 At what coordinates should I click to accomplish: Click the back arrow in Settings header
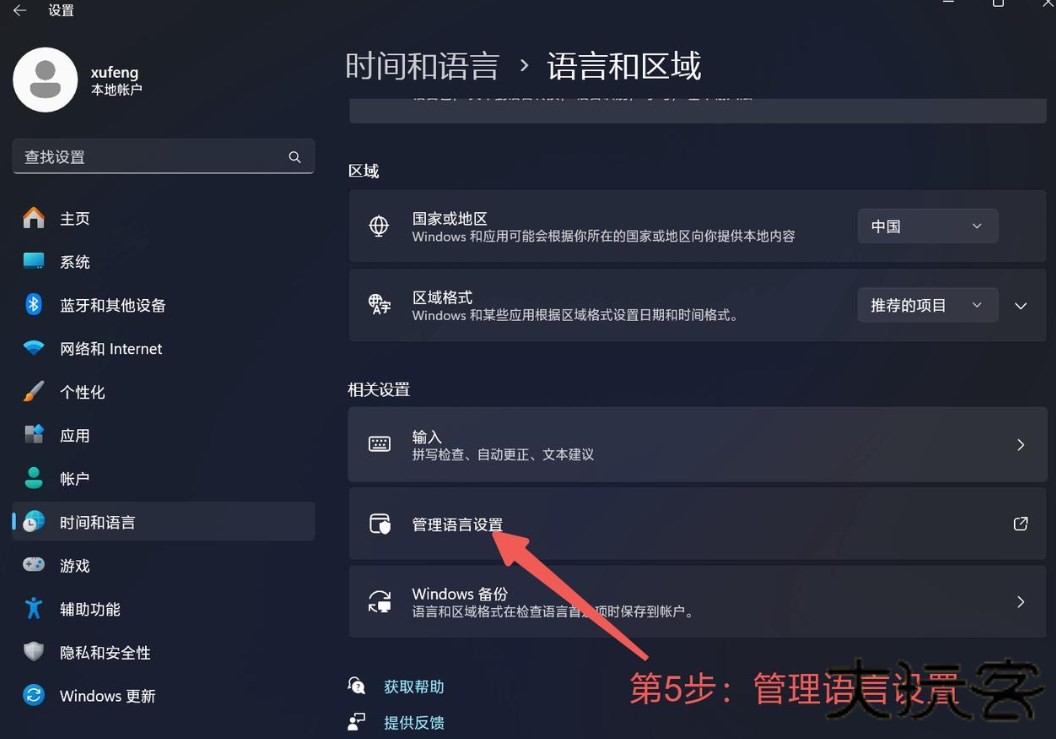(20, 10)
